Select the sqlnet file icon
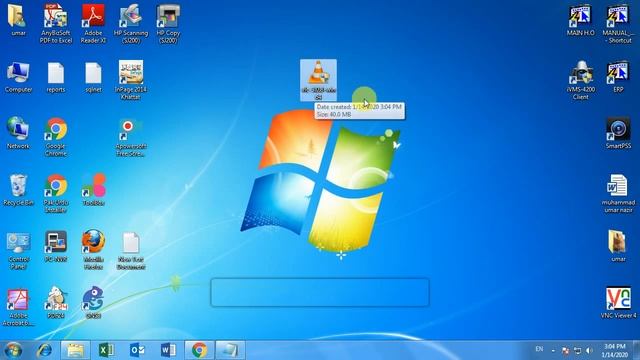Viewport: 640px width, 360px height. (x=93, y=78)
